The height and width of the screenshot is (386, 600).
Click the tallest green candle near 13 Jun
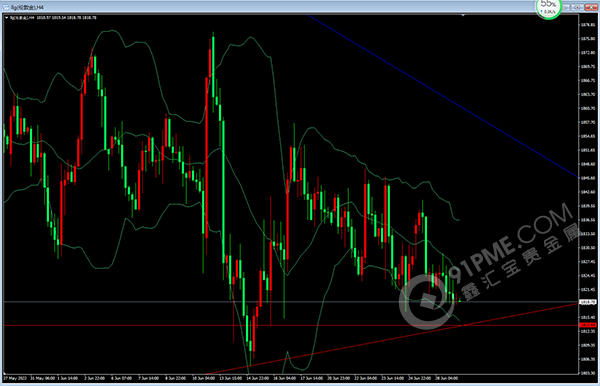[223, 192]
